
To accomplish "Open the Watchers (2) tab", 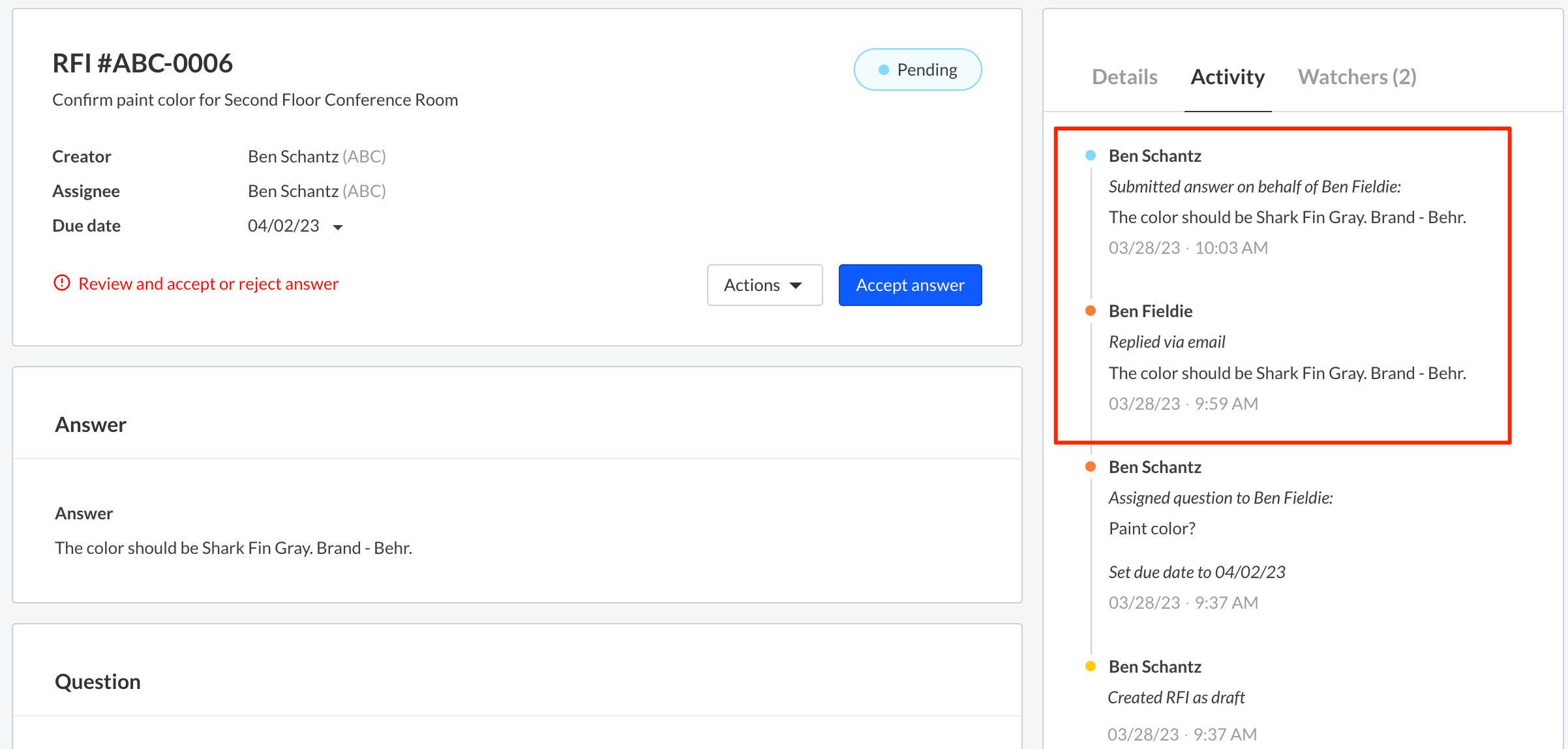I will pyautogui.click(x=1357, y=77).
